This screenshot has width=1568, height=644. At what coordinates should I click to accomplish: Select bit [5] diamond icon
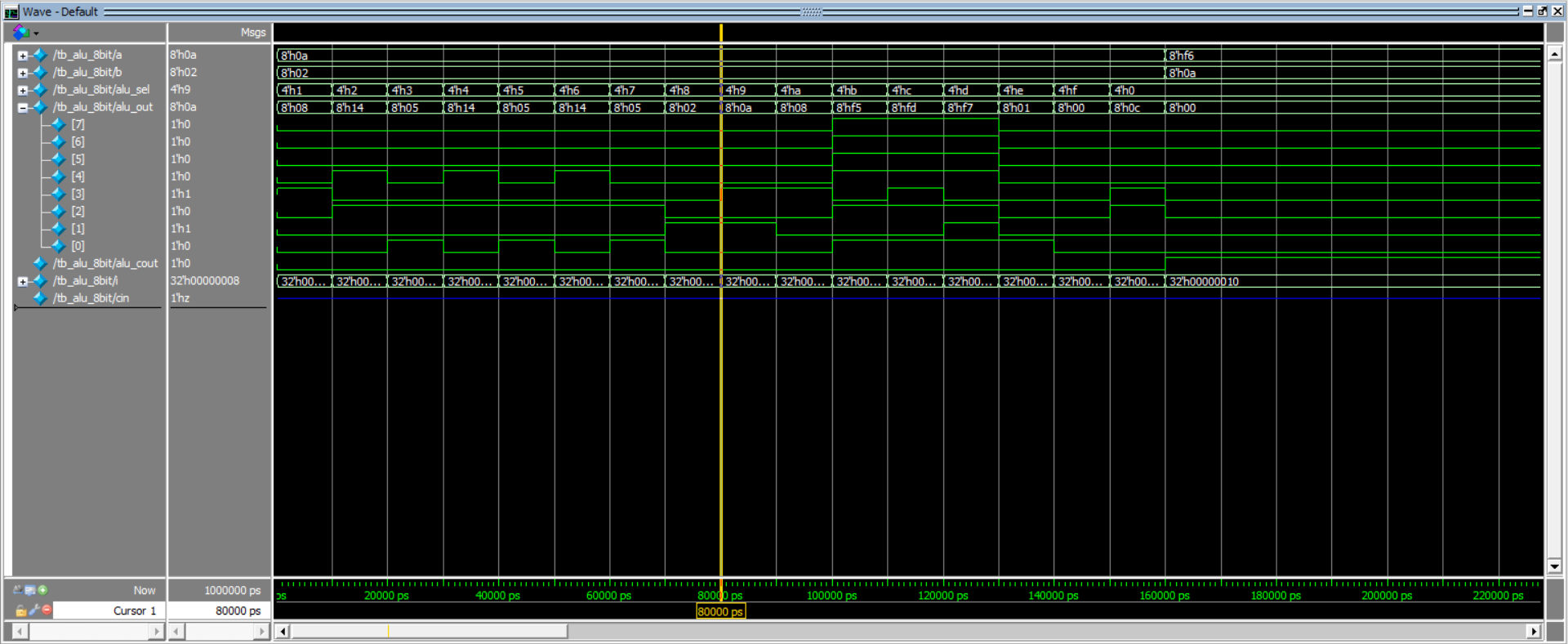pyautogui.click(x=59, y=159)
